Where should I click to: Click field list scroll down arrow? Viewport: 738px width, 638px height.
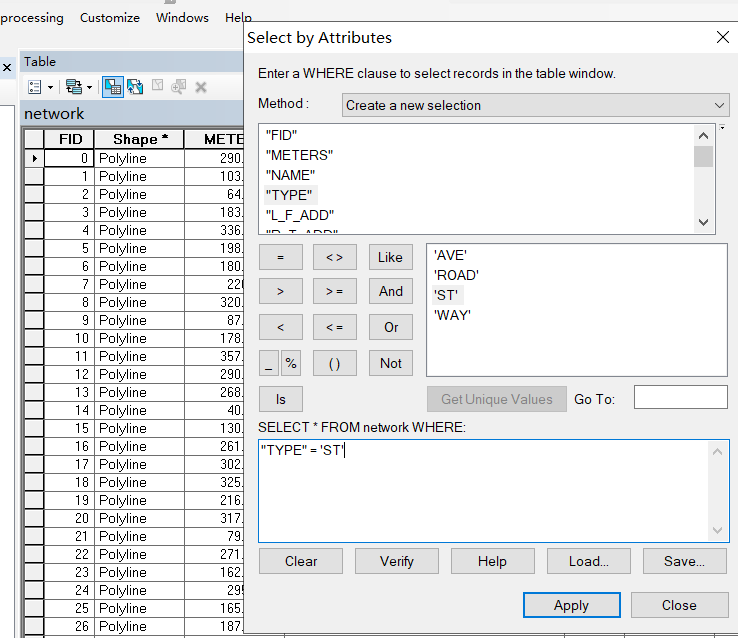[703, 222]
